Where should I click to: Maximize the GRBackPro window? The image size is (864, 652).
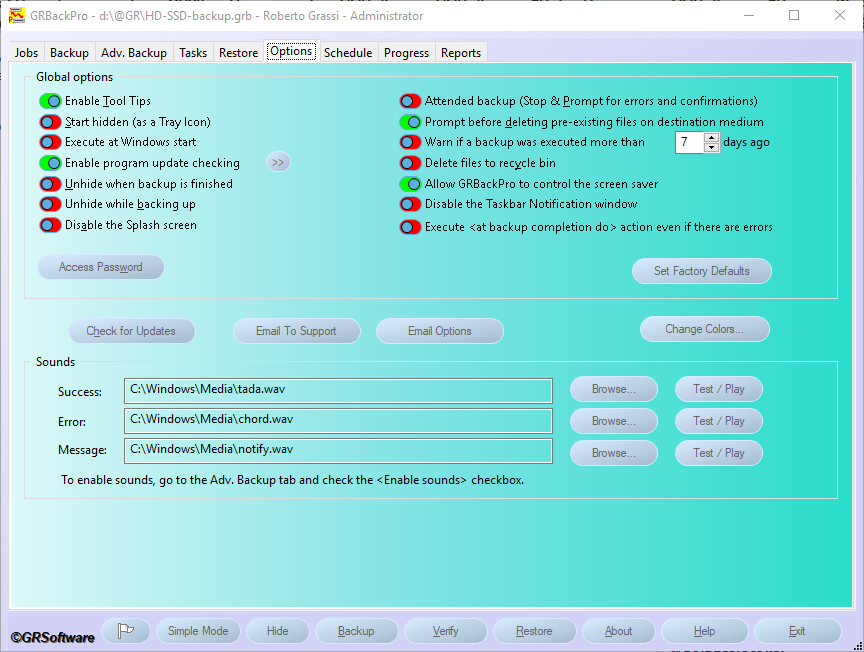794,15
